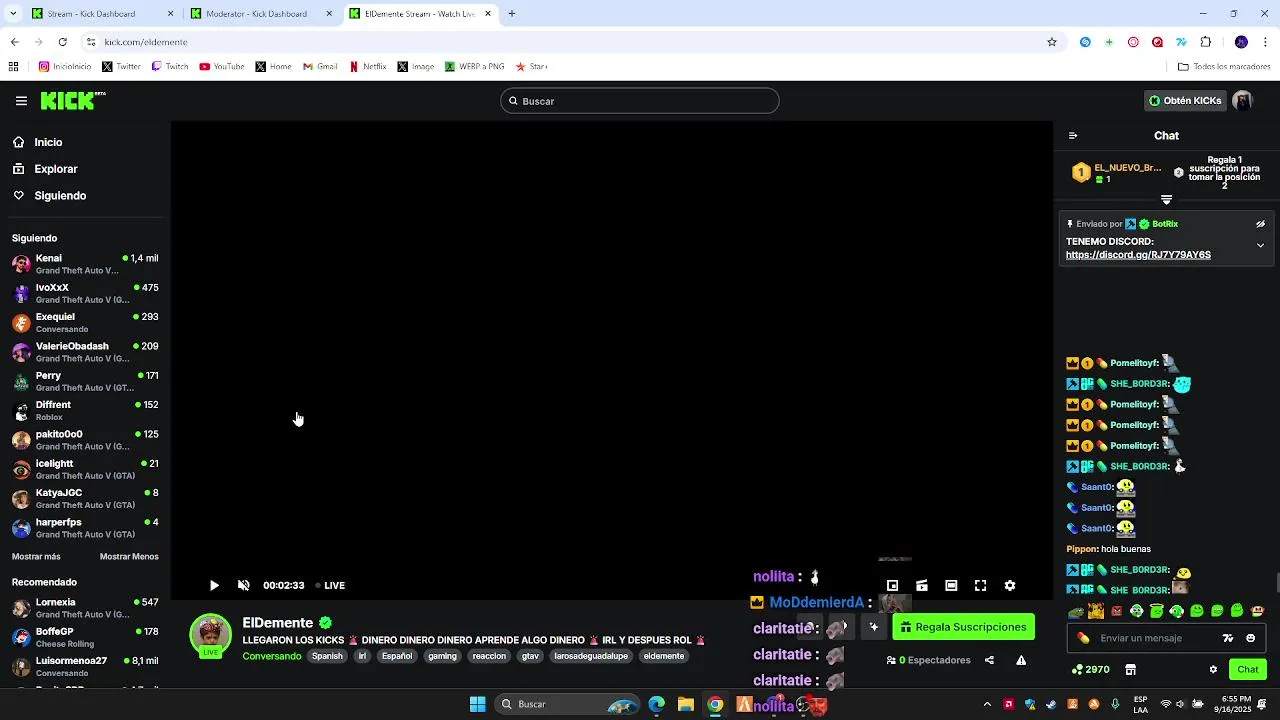
Task: Open the Twitch bookmark
Action: click(170, 67)
